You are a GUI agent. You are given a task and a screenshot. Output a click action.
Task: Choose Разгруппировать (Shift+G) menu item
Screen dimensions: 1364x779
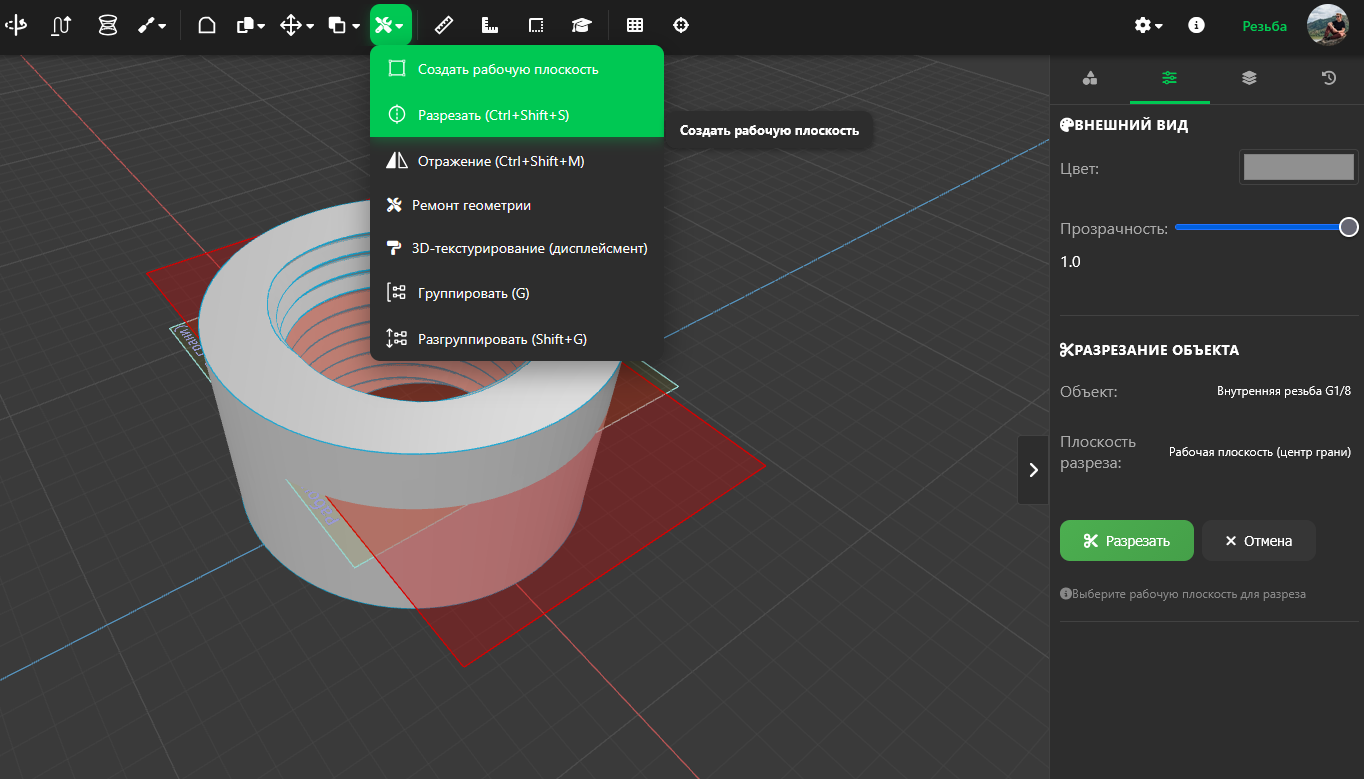click(x=517, y=339)
